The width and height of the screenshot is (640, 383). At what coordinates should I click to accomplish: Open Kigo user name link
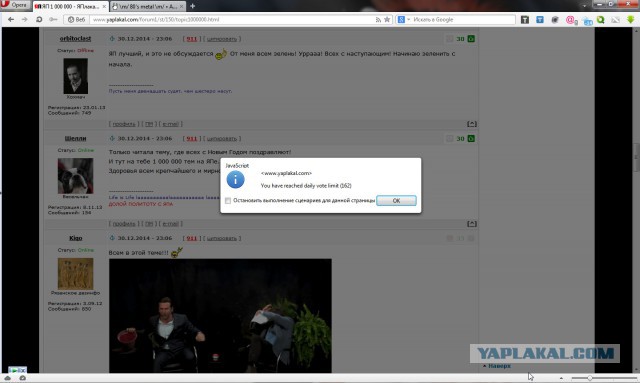tap(76, 238)
